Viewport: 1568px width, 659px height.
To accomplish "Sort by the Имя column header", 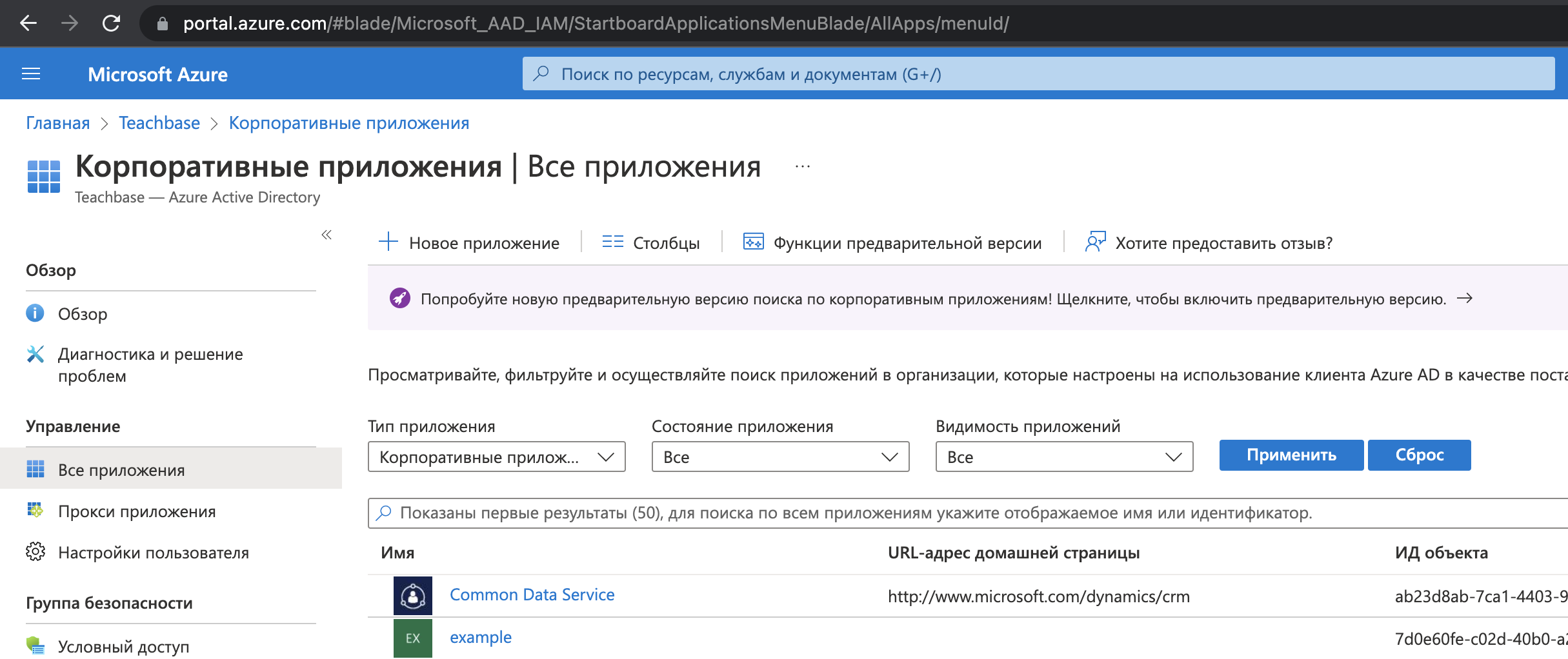I will (x=397, y=553).
